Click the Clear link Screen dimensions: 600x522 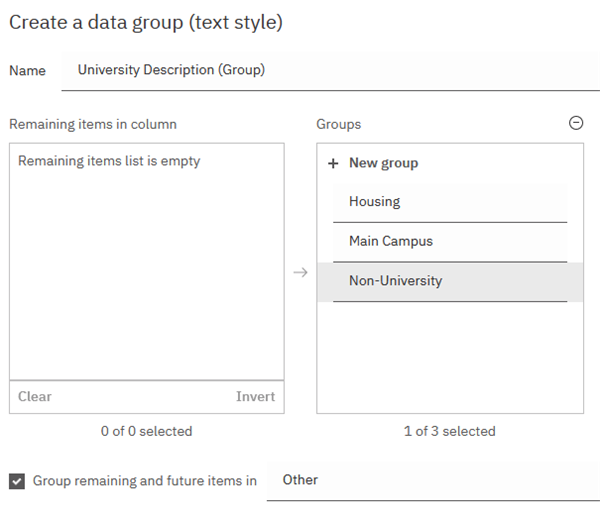[x=35, y=396]
